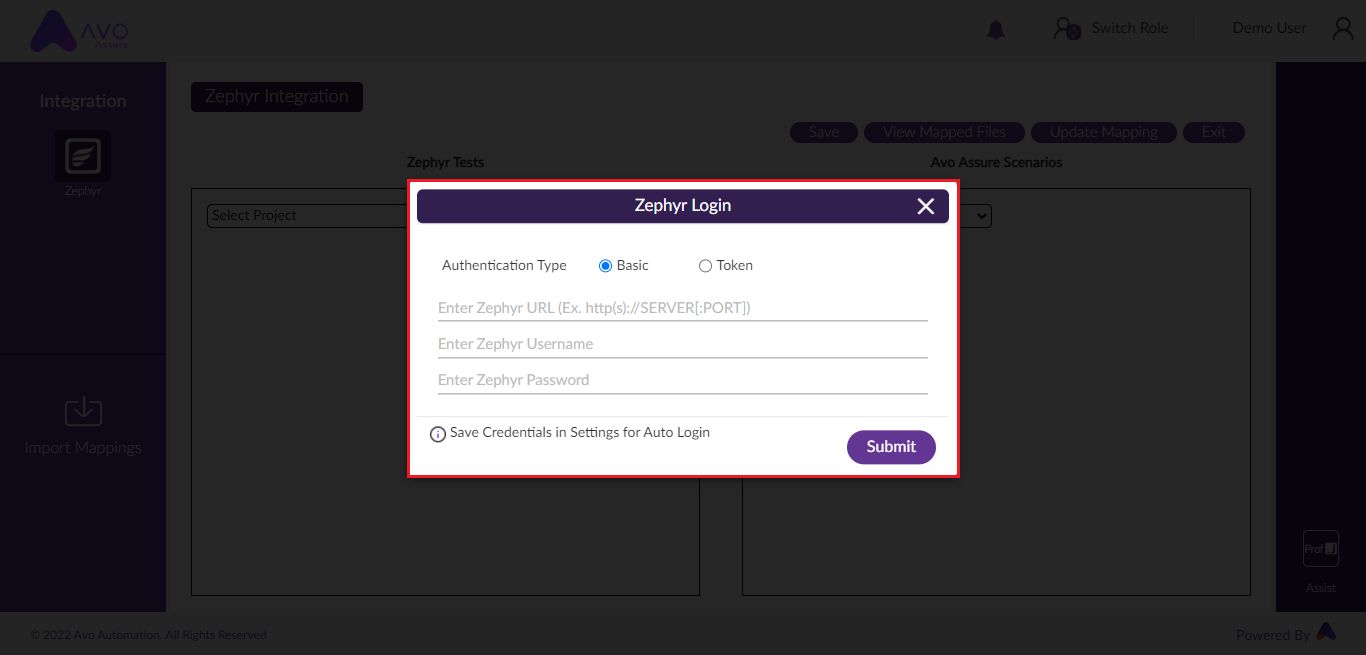Click the Exit button
Viewport: 1366px width, 655px height.
click(x=1214, y=132)
